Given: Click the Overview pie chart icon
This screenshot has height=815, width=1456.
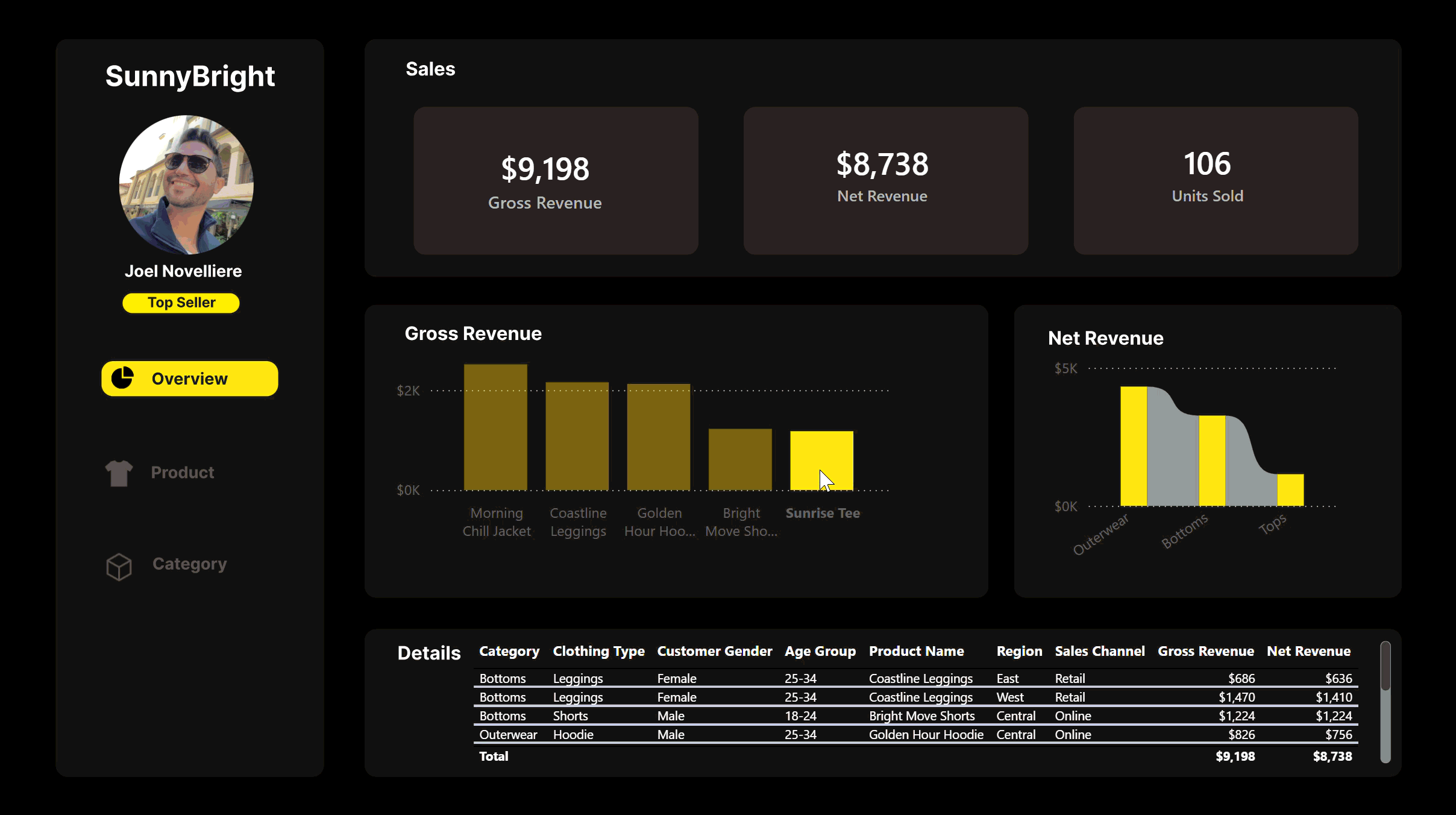Looking at the screenshot, I should (122, 378).
